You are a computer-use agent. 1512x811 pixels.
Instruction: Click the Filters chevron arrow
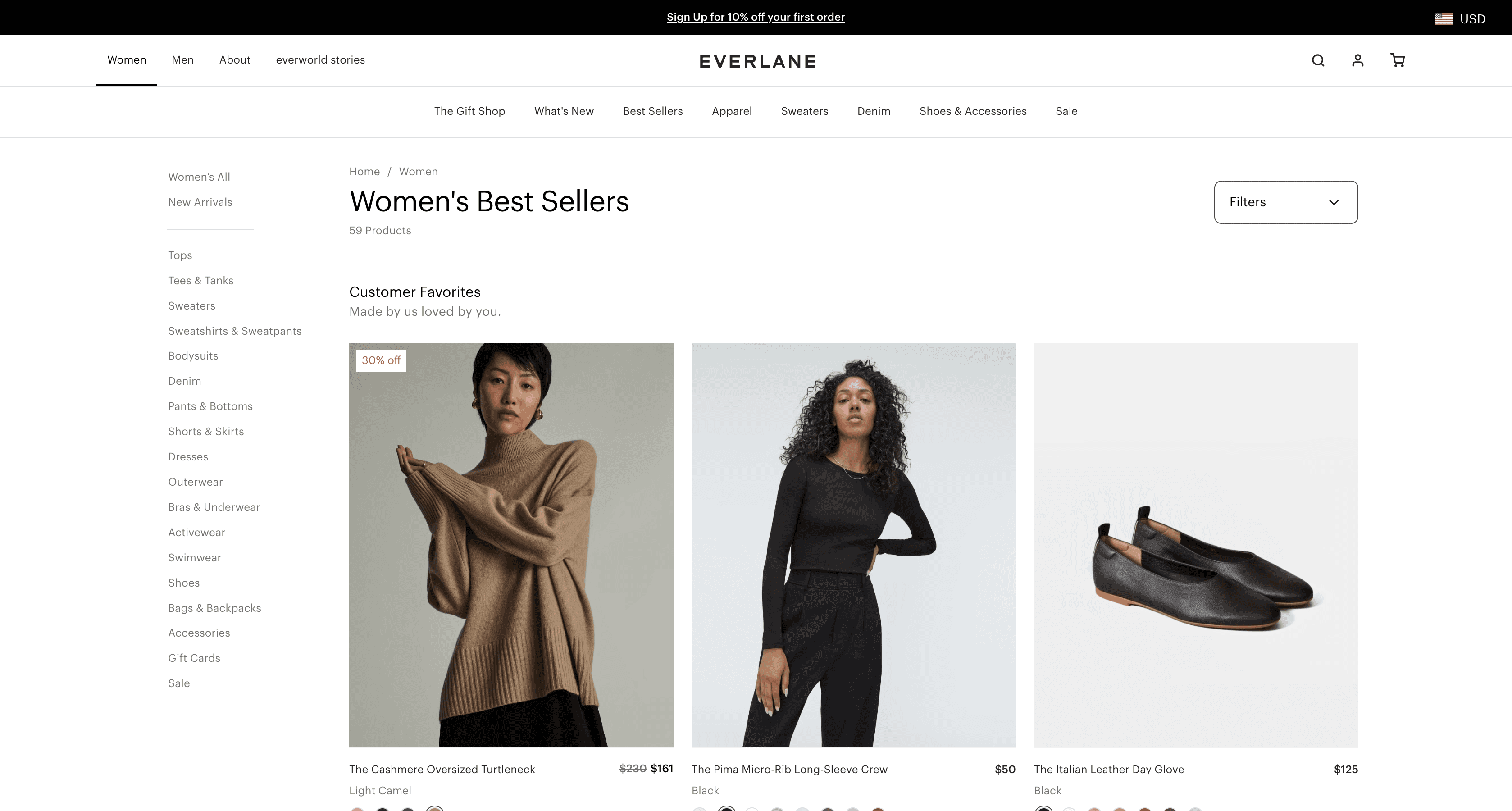tap(1334, 202)
